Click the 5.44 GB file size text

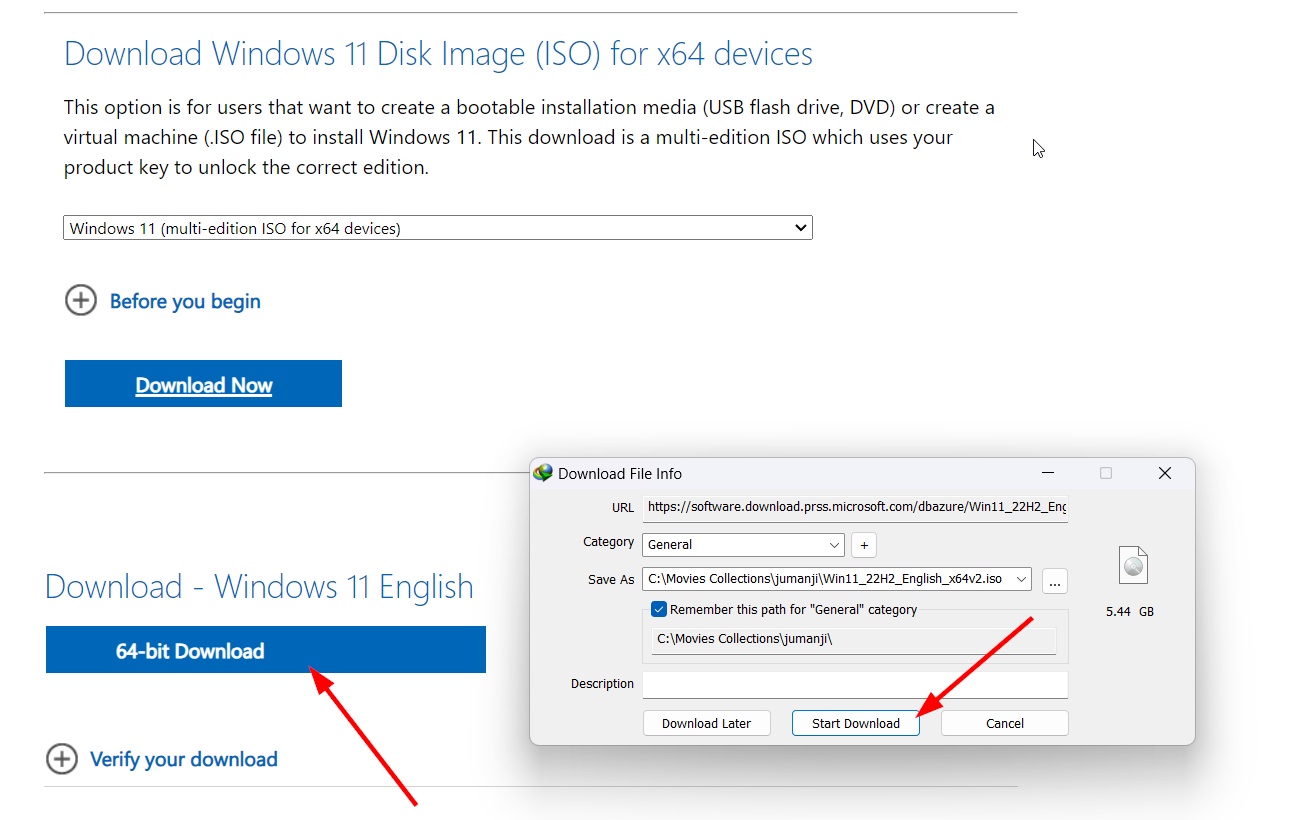pyautogui.click(x=1130, y=611)
